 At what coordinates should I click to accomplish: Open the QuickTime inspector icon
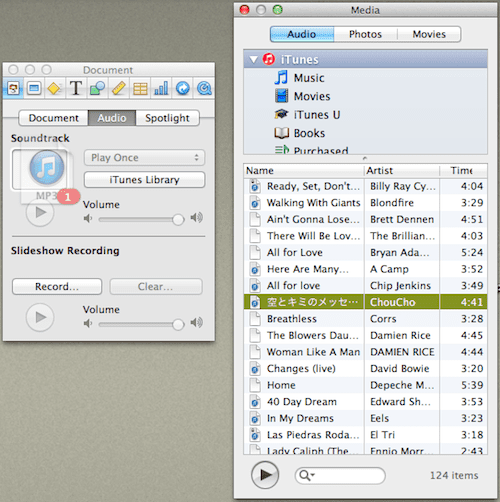click(204, 89)
